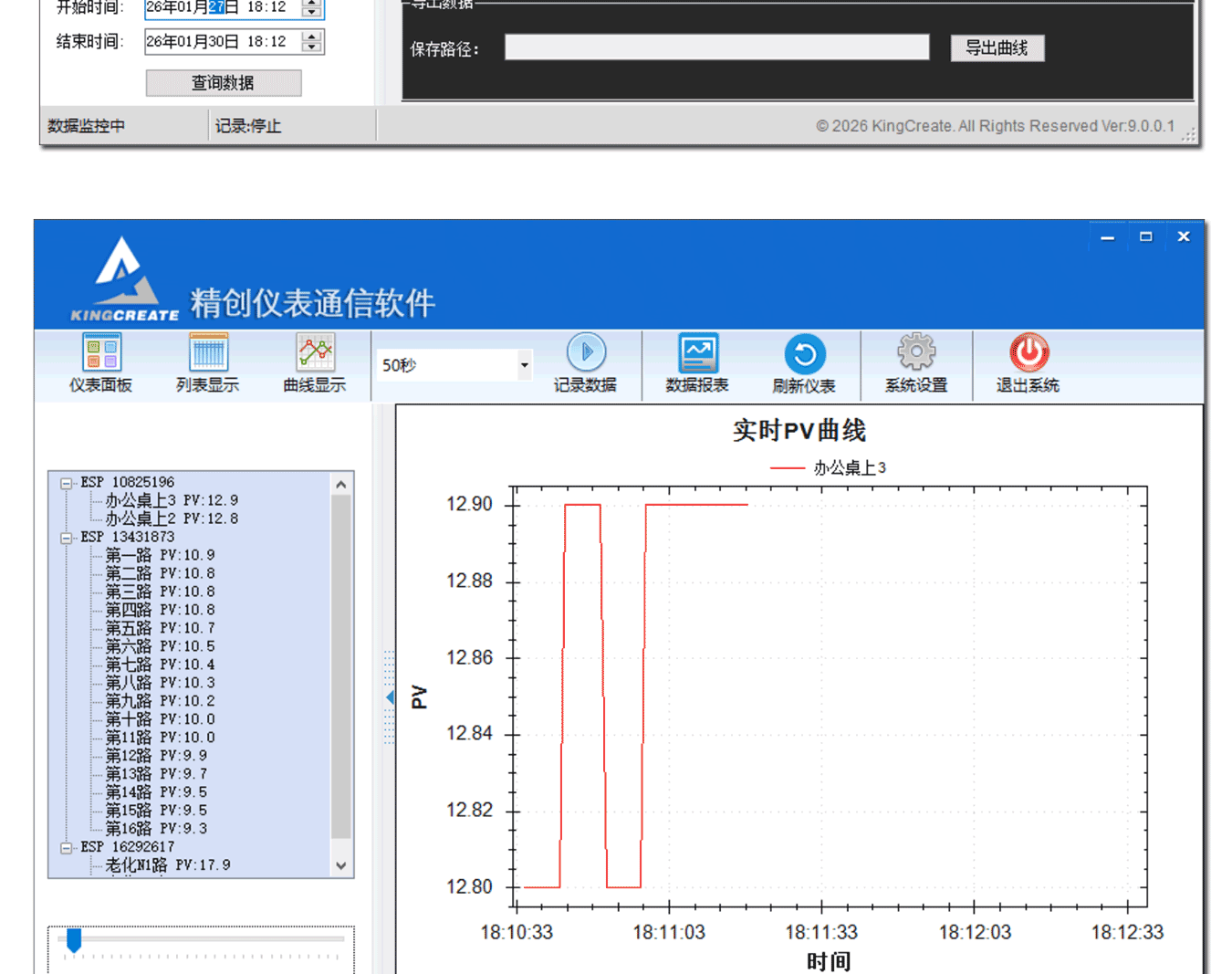Switch to 列表显示 list view

point(208,362)
